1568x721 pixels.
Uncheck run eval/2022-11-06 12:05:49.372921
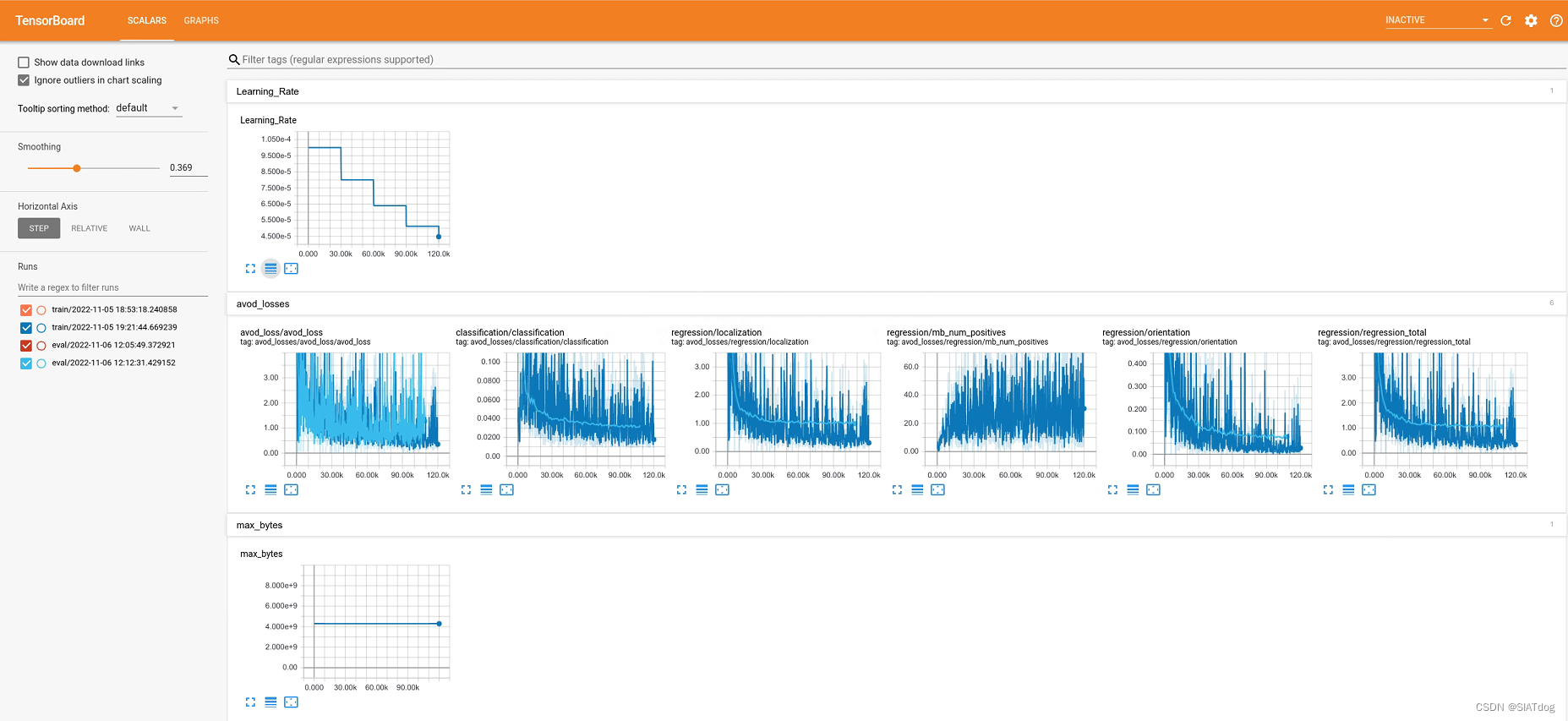click(x=26, y=346)
